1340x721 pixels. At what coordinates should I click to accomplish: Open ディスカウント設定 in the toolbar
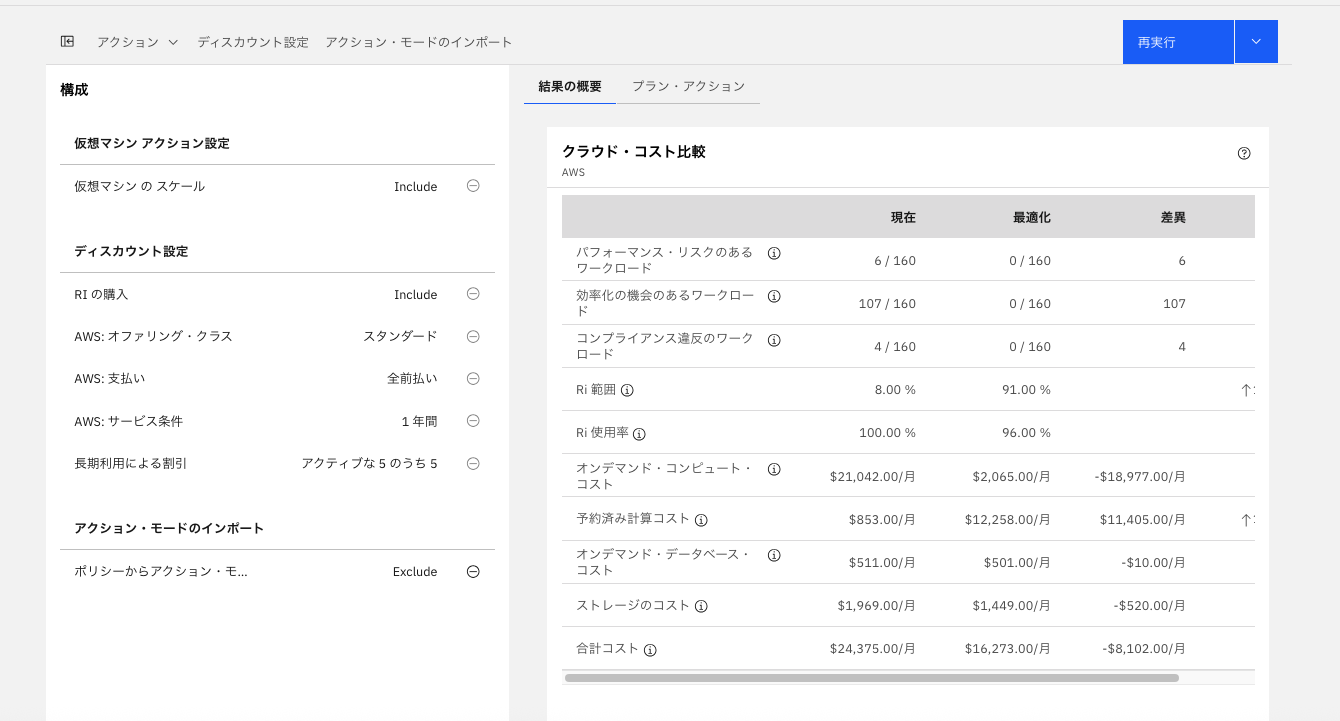253,42
